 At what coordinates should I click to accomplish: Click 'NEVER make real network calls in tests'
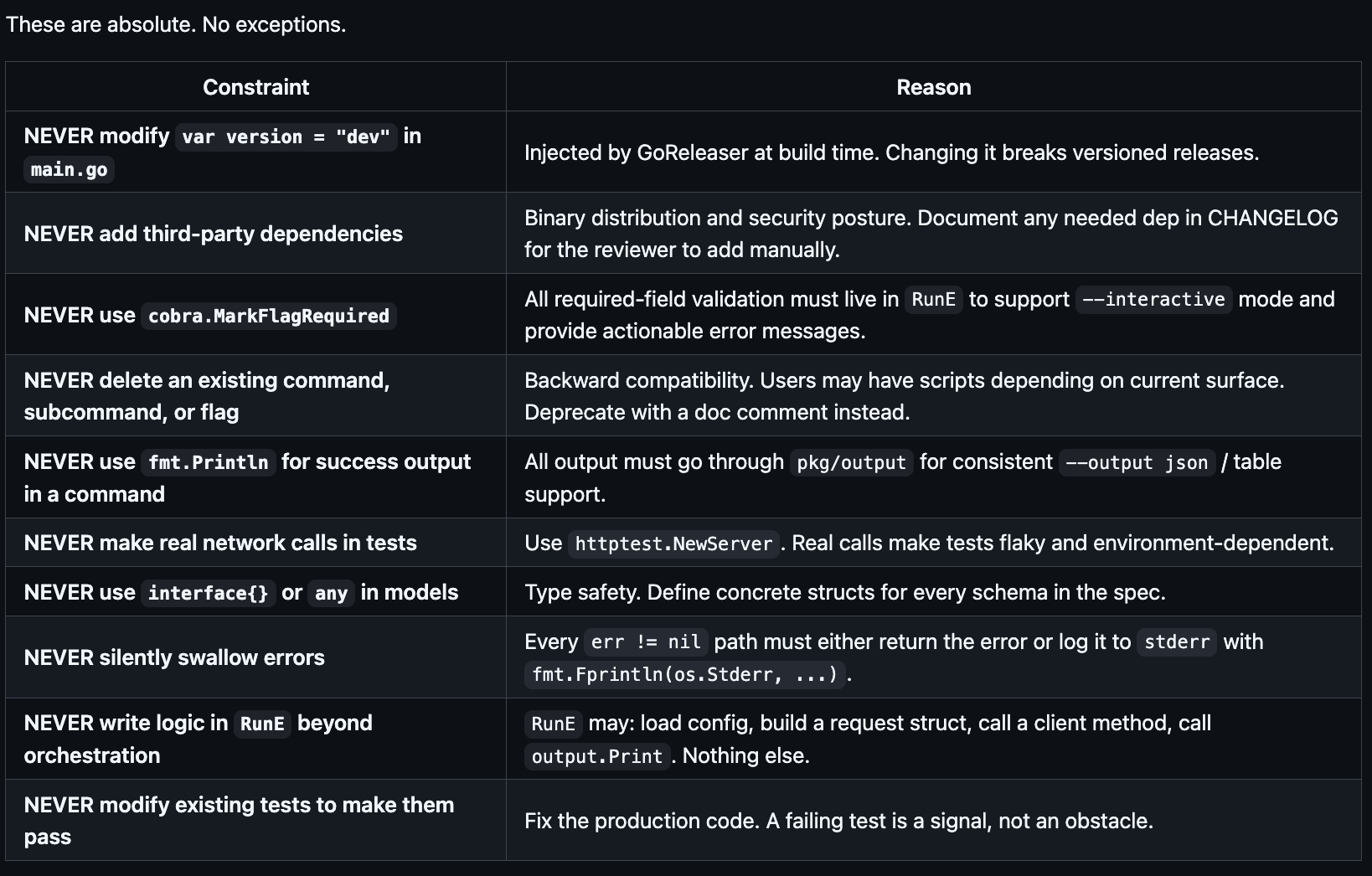click(220, 543)
